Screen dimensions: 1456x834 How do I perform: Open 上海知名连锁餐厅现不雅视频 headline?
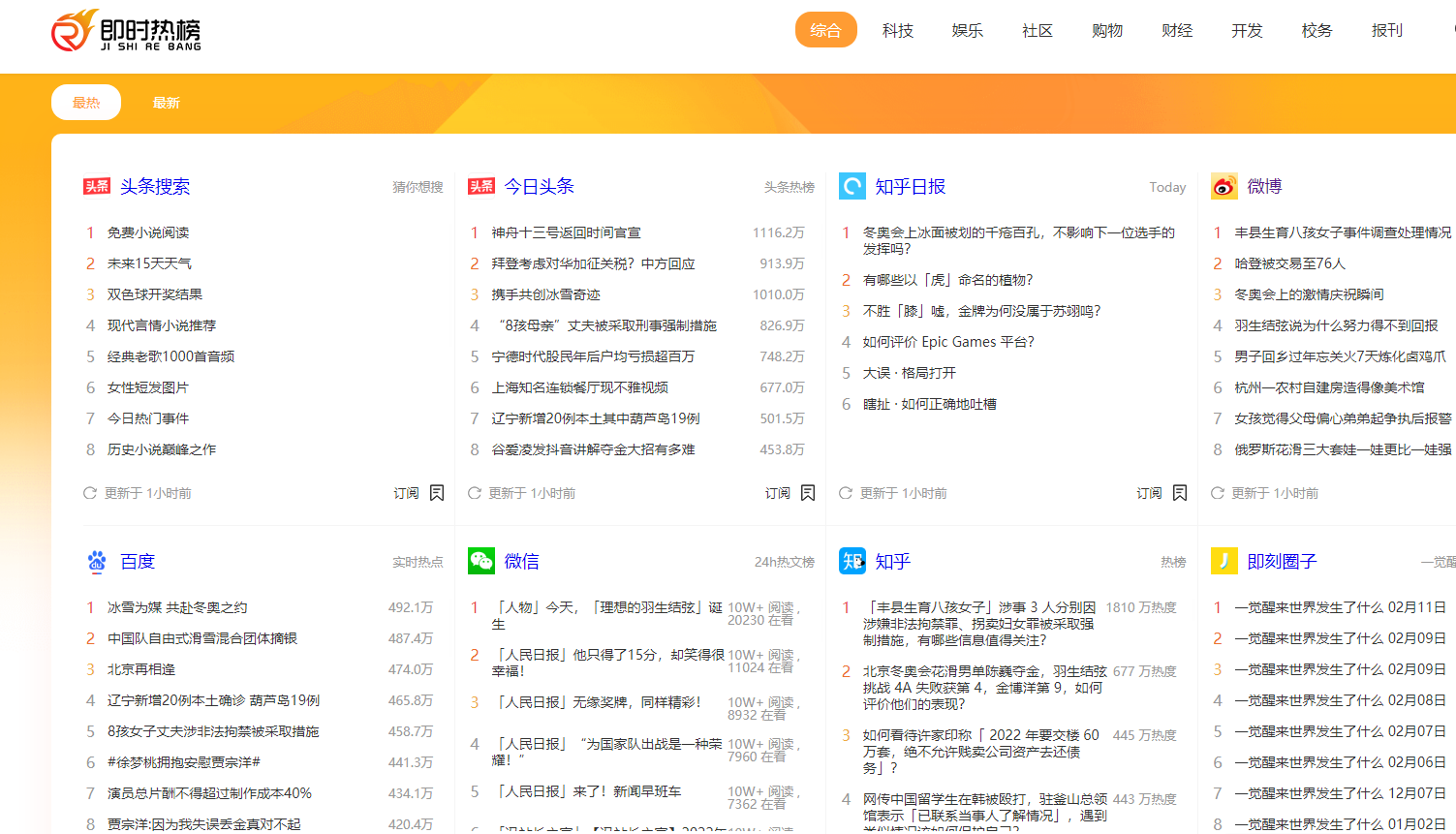(579, 387)
